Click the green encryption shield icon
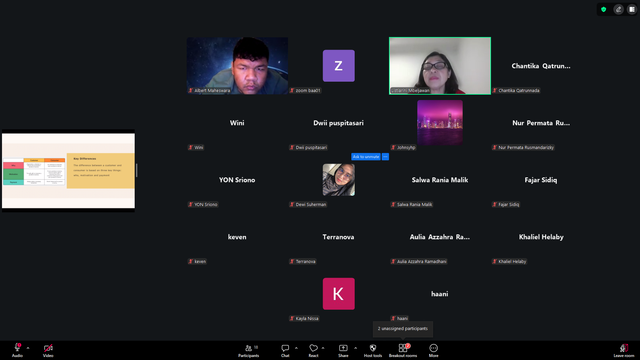The height and width of the screenshot is (360, 640). 604,9
